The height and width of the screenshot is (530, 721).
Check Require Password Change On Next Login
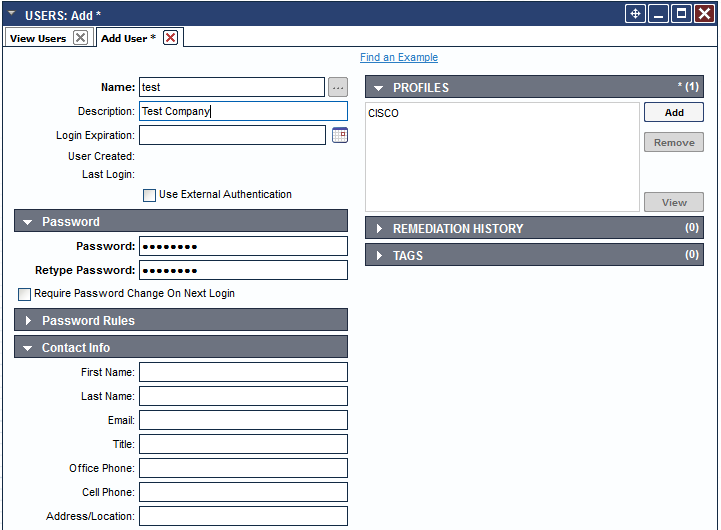[x=25, y=294]
